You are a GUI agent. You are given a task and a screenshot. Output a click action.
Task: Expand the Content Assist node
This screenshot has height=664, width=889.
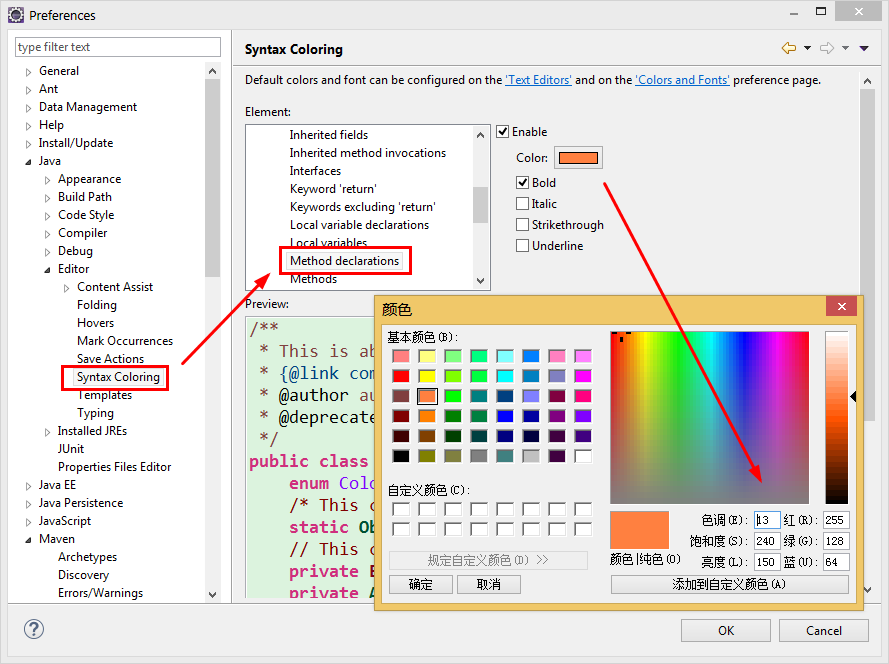(66, 288)
